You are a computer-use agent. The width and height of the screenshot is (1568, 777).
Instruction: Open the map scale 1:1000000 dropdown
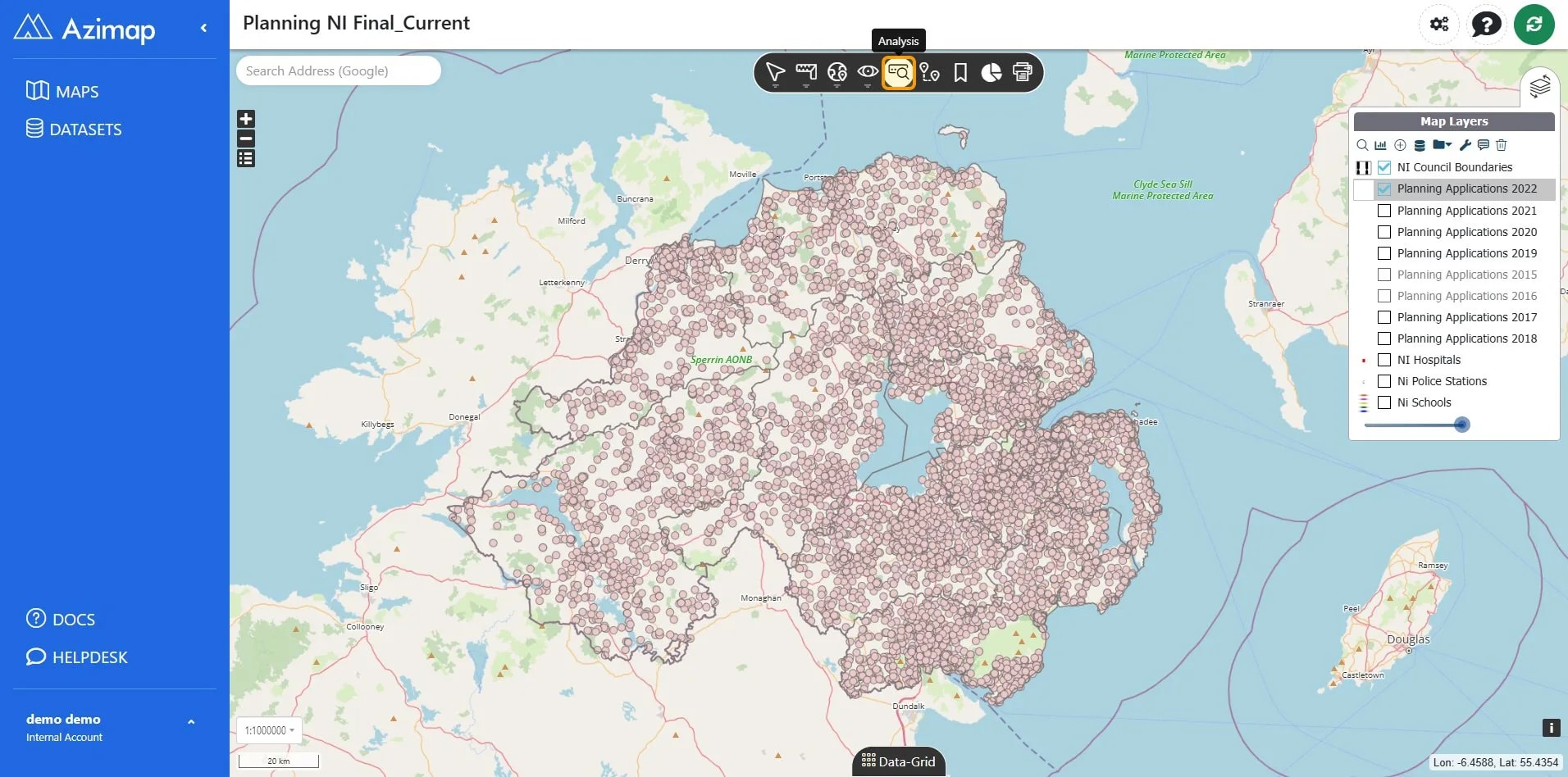click(269, 730)
